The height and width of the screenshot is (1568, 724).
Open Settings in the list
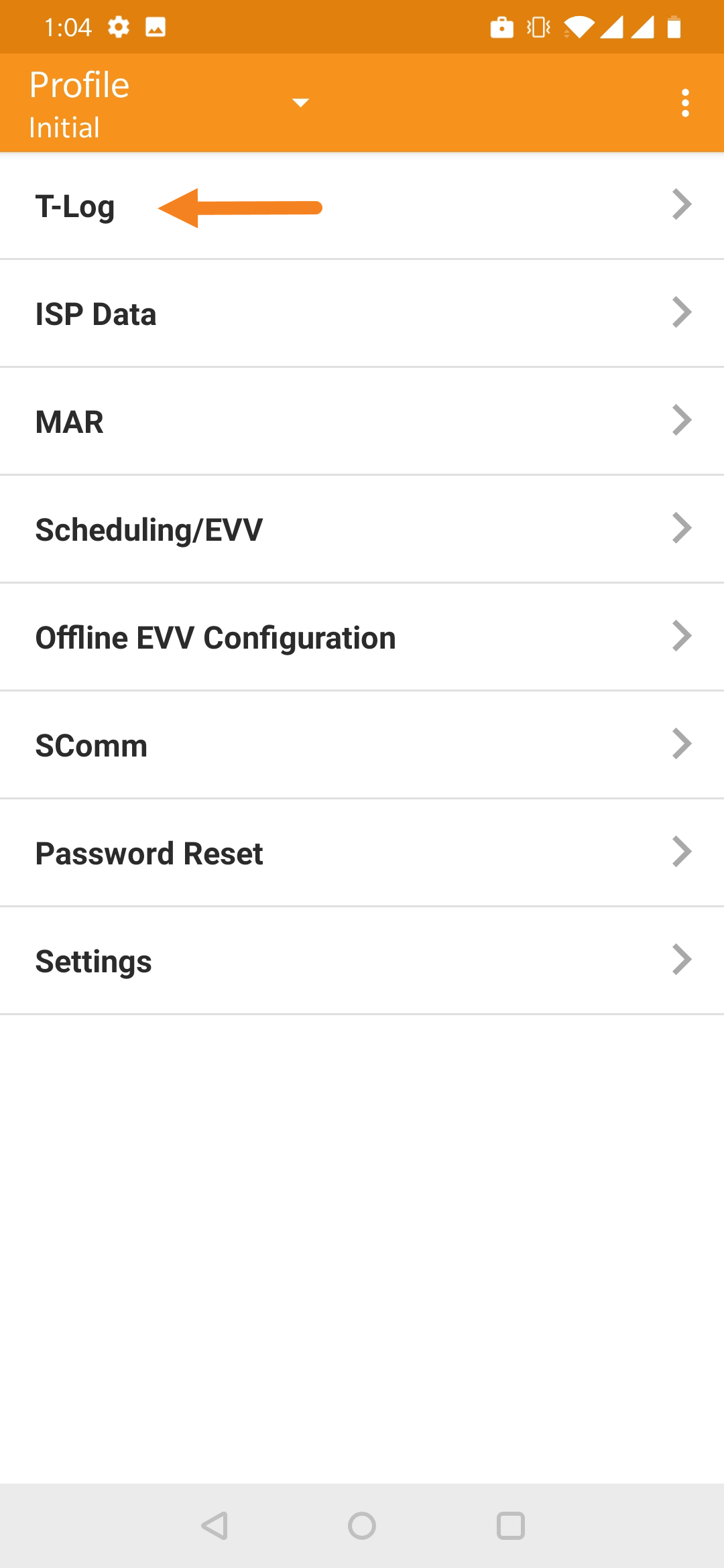[x=362, y=961]
